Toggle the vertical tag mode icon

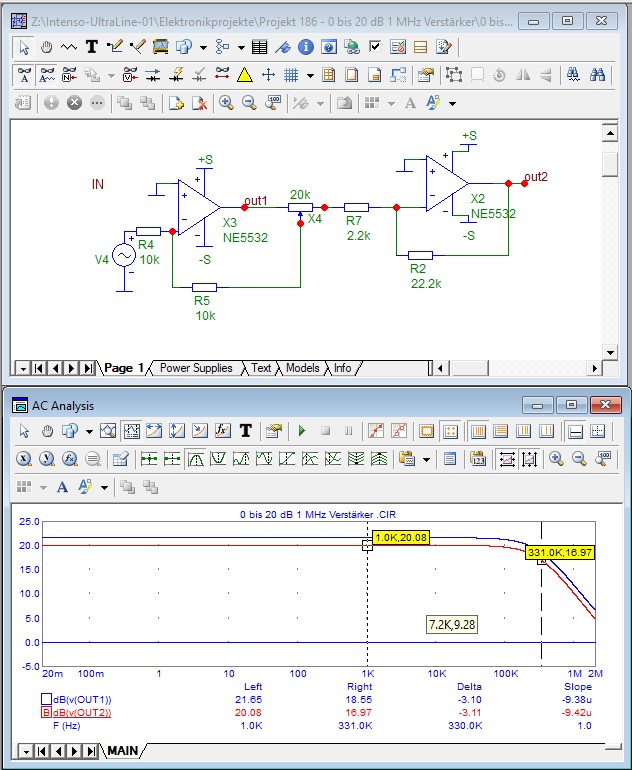(x=529, y=459)
